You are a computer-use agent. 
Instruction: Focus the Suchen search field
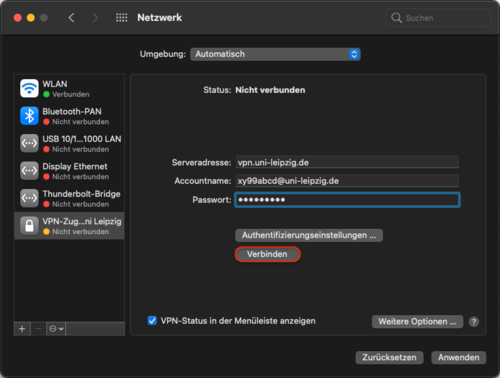click(x=439, y=18)
